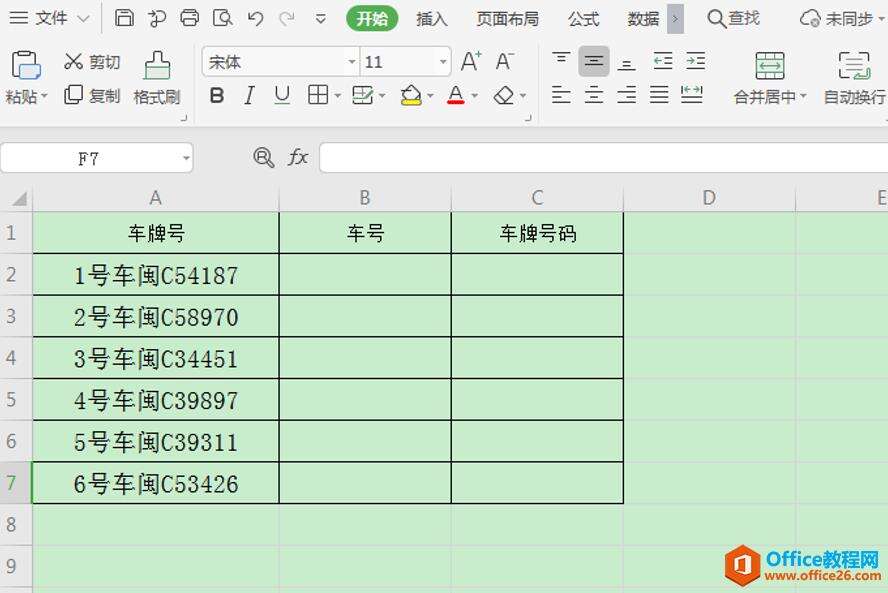Toggle Italic formatting
The height and width of the screenshot is (593, 888).
(x=249, y=95)
